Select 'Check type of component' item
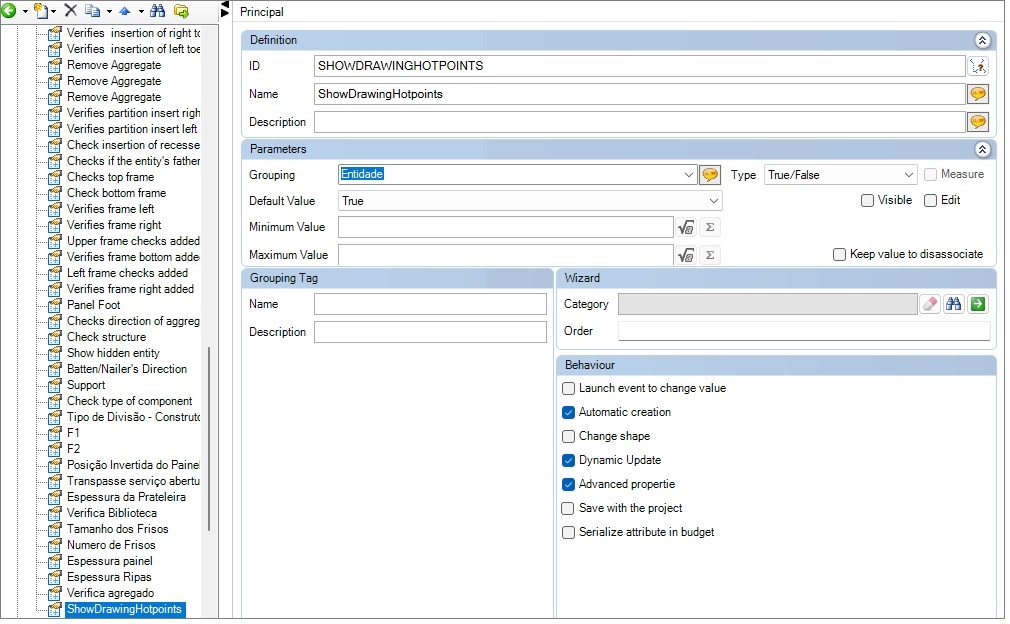The image size is (1010, 624). coord(129,401)
